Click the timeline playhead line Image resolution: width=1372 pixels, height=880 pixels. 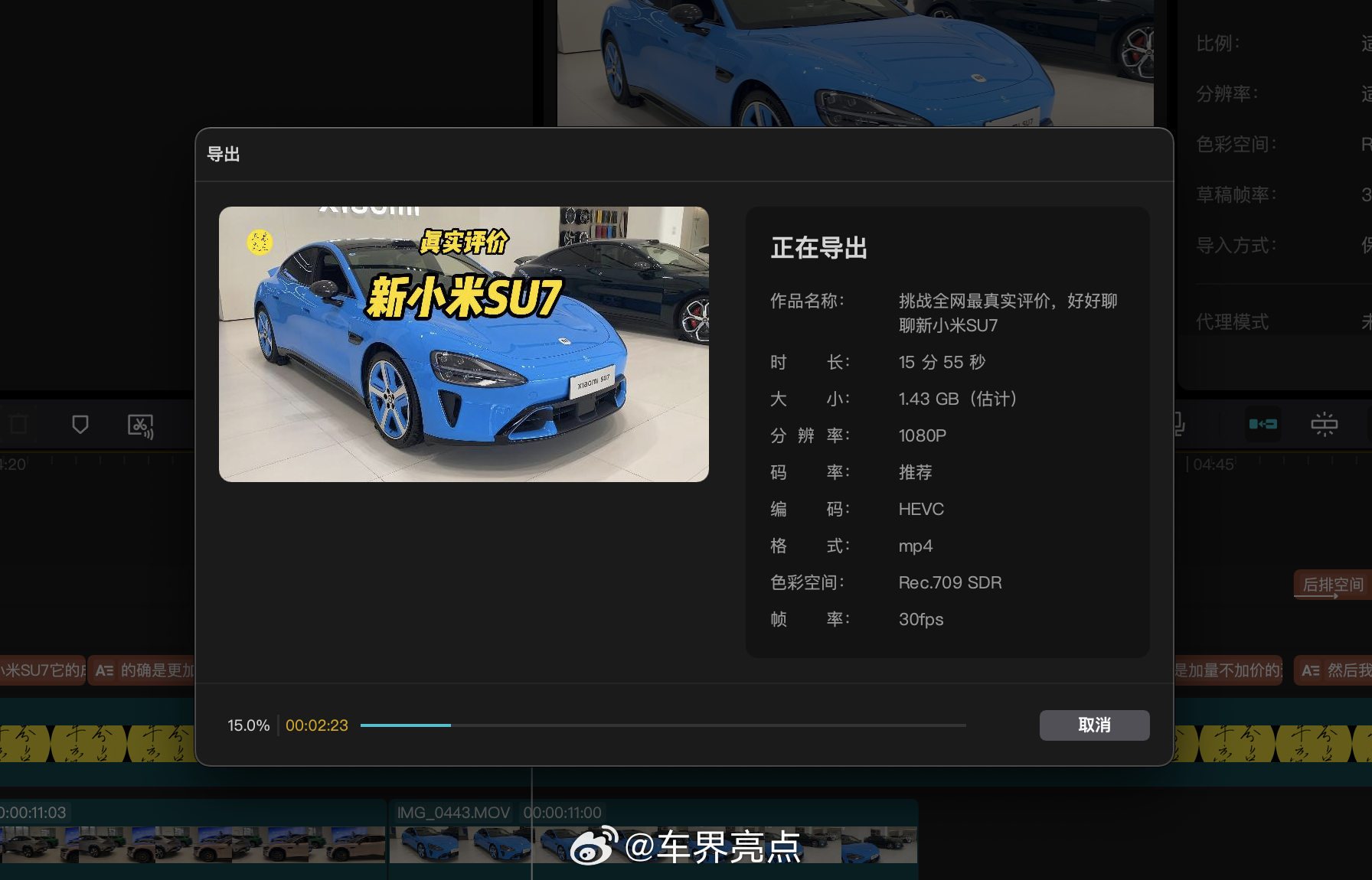click(x=532, y=823)
